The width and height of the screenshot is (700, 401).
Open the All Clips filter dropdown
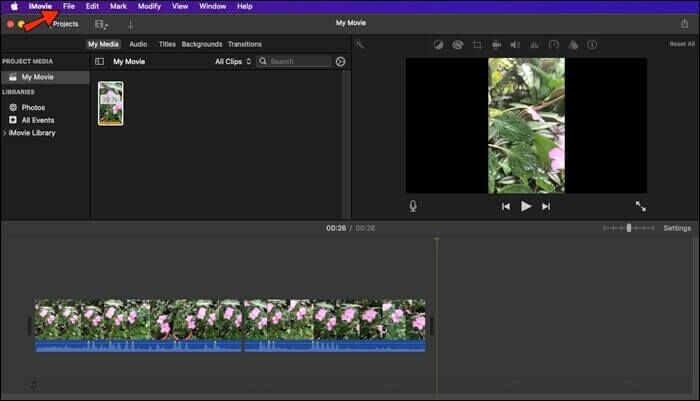tap(233, 62)
